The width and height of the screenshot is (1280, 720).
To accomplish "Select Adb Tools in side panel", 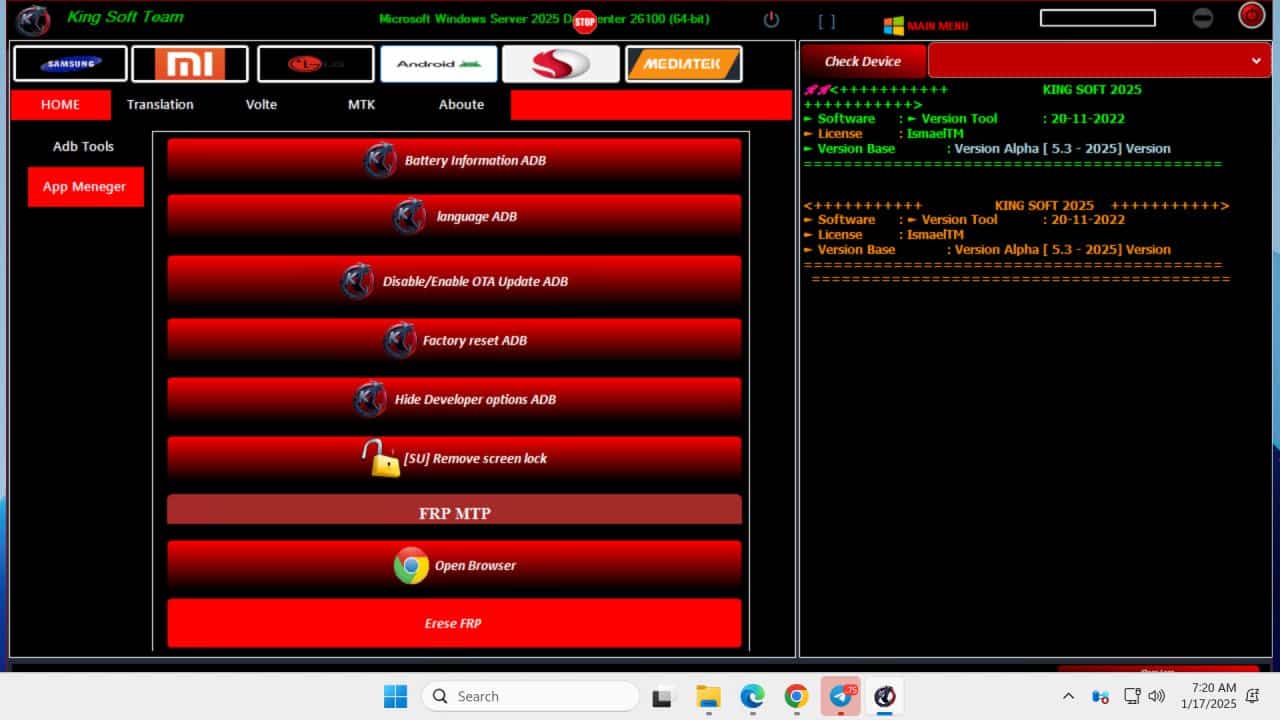I will tap(83, 146).
